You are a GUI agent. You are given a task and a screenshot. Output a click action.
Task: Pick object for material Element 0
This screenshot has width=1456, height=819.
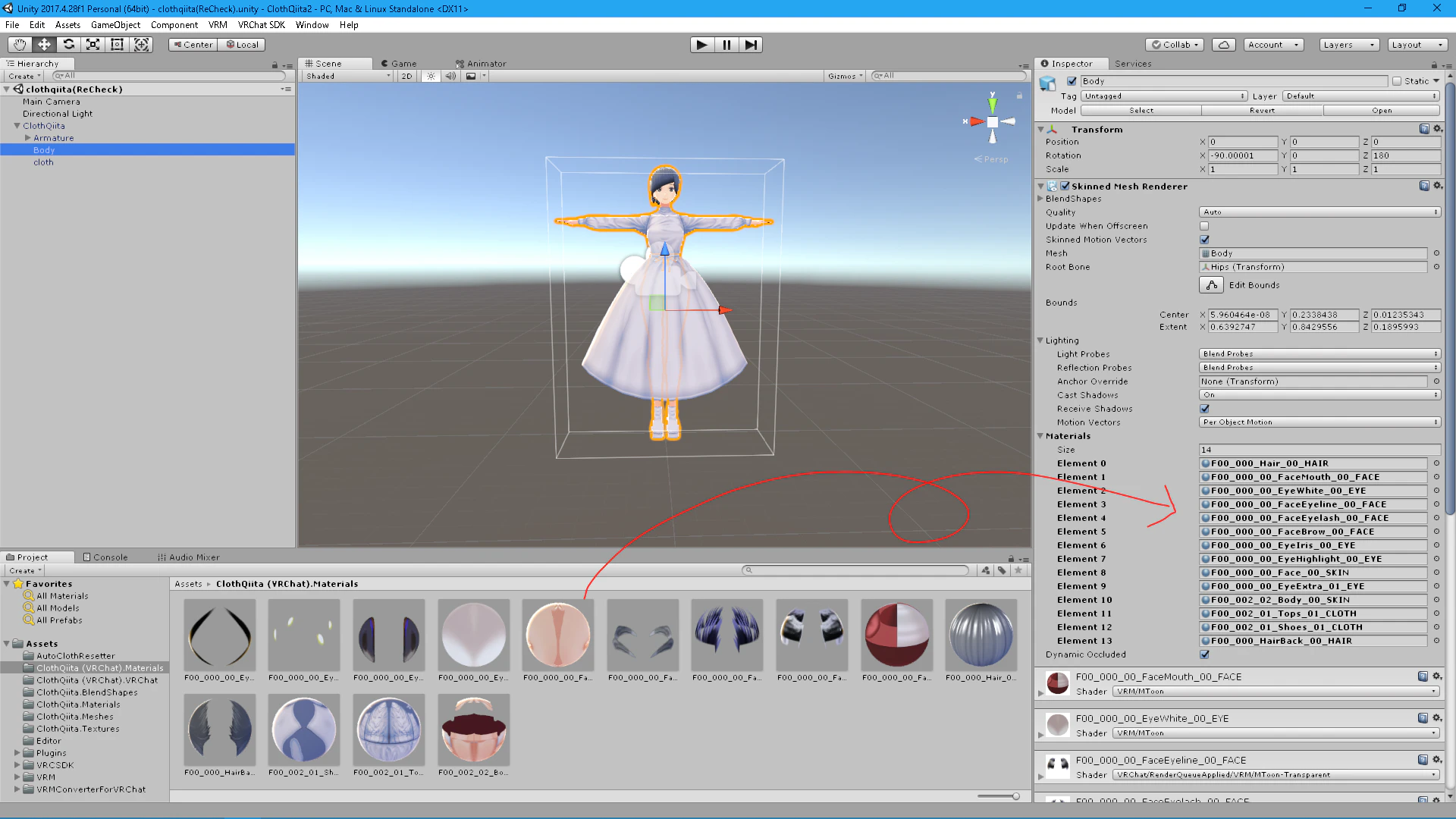[x=1436, y=463]
